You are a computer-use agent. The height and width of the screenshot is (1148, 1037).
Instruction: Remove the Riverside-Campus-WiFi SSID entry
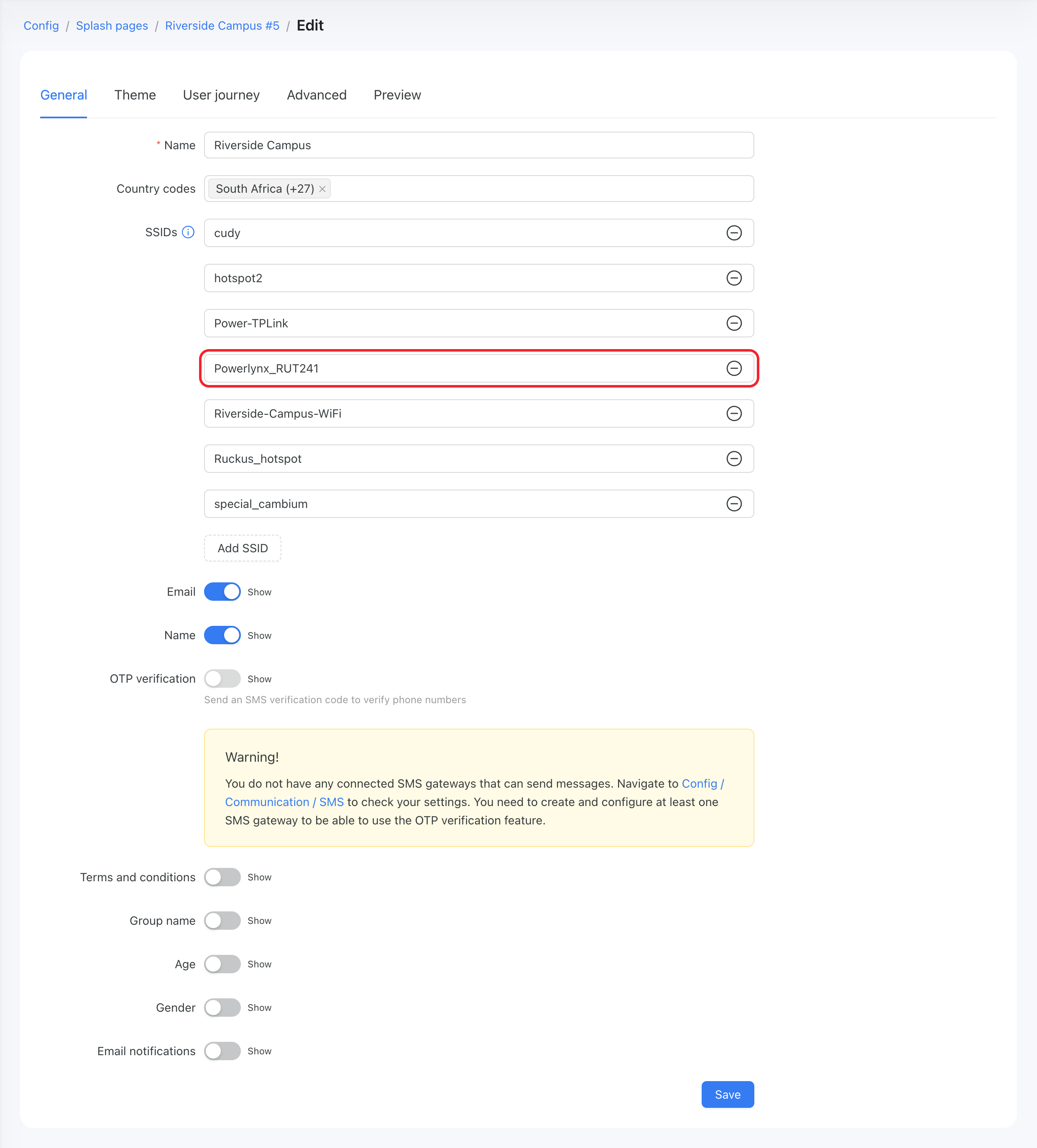pos(734,413)
